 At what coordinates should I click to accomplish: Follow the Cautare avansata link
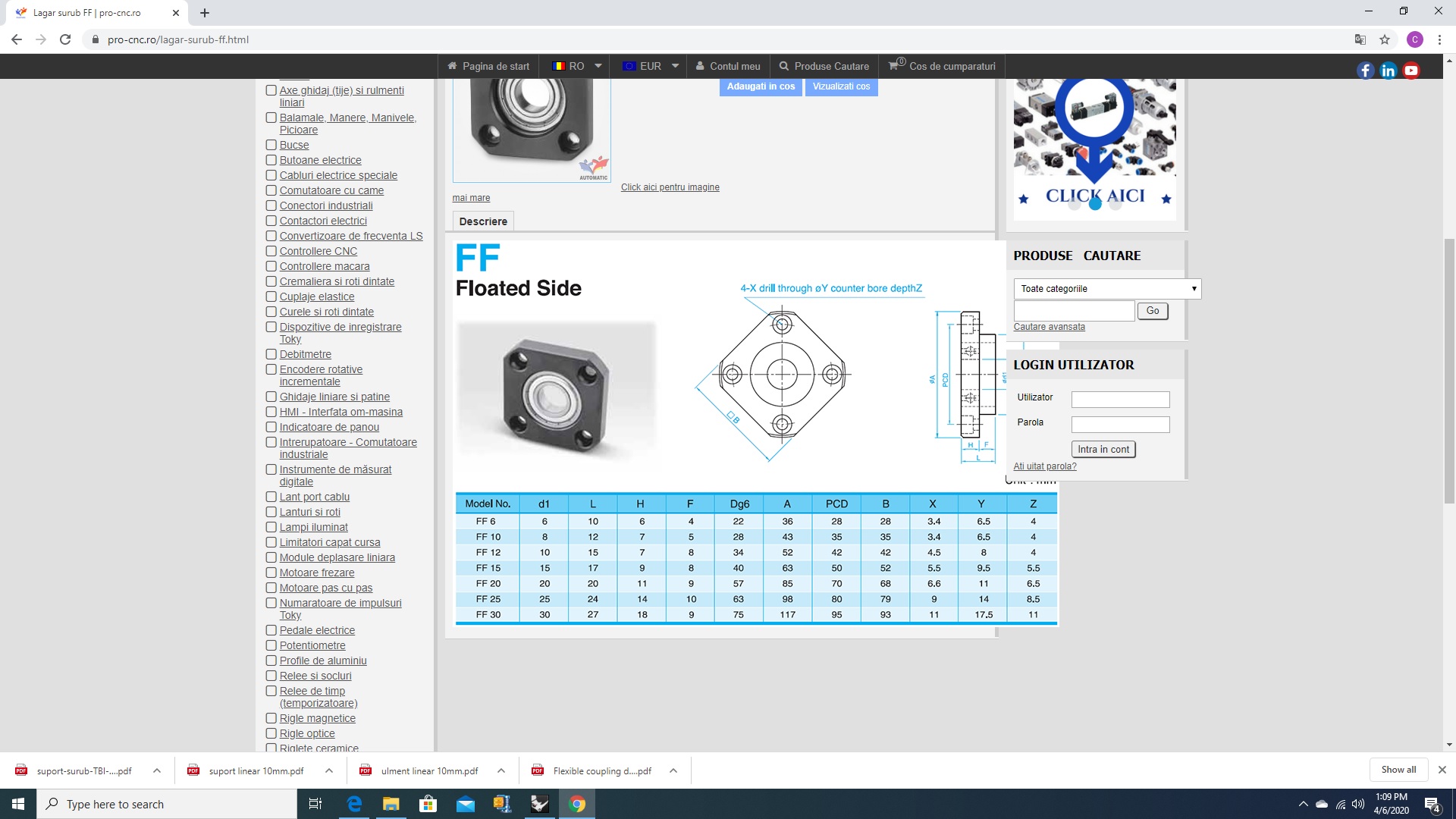click(x=1049, y=327)
